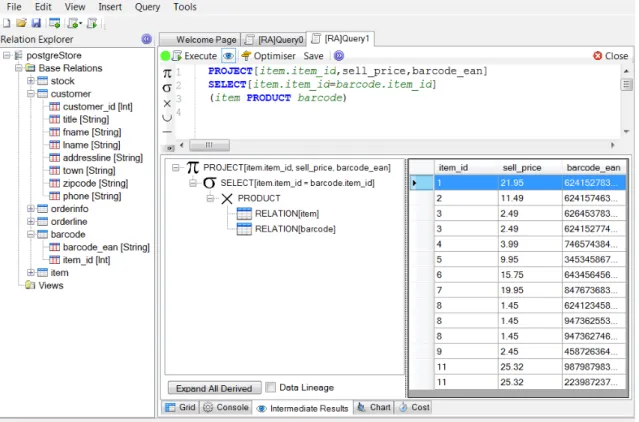Insert the union operator symbol
The width and height of the screenshot is (639, 422).
[x=167, y=118]
